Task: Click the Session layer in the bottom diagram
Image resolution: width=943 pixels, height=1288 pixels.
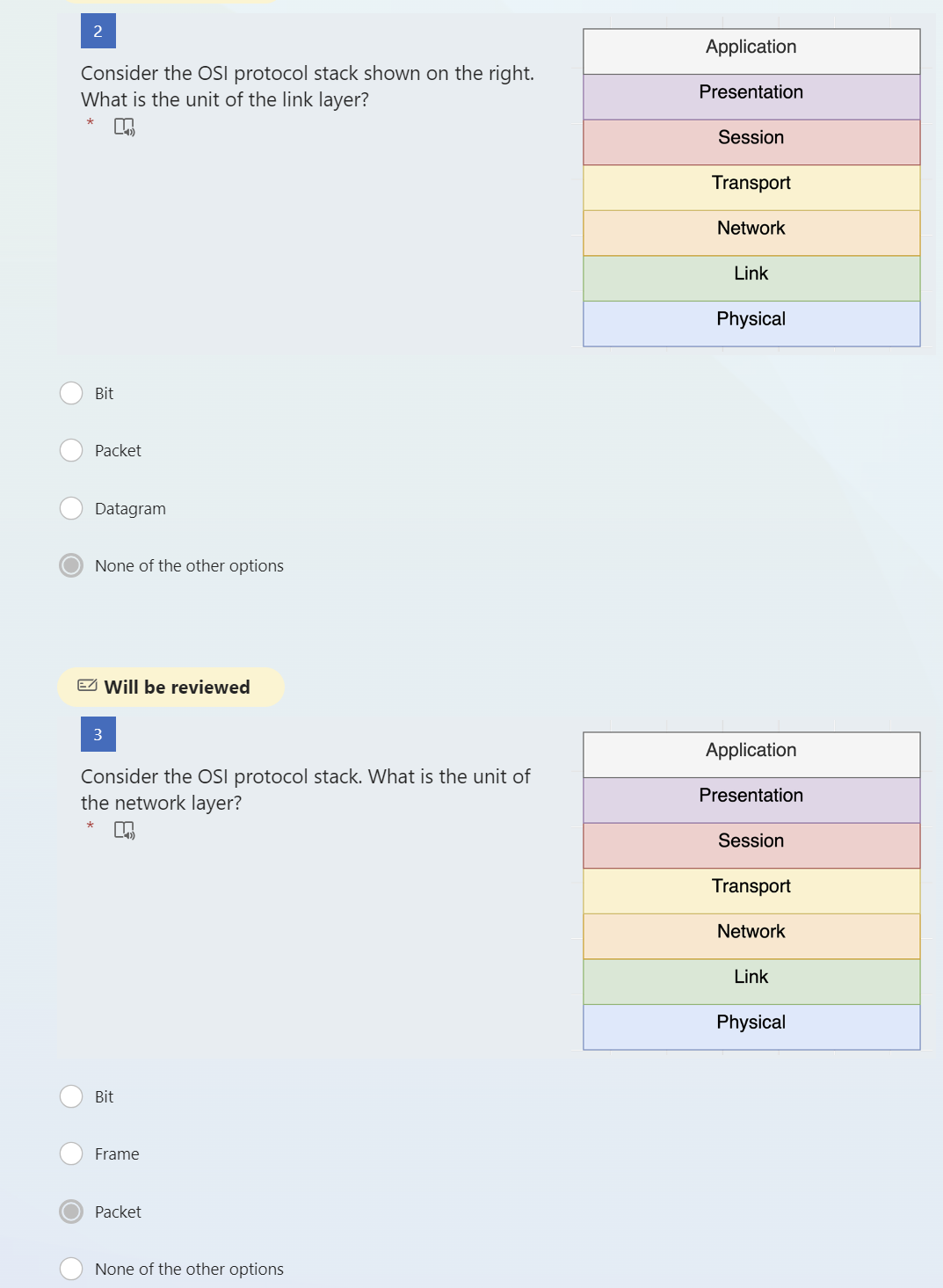Action: pyautogui.click(x=751, y=840)
